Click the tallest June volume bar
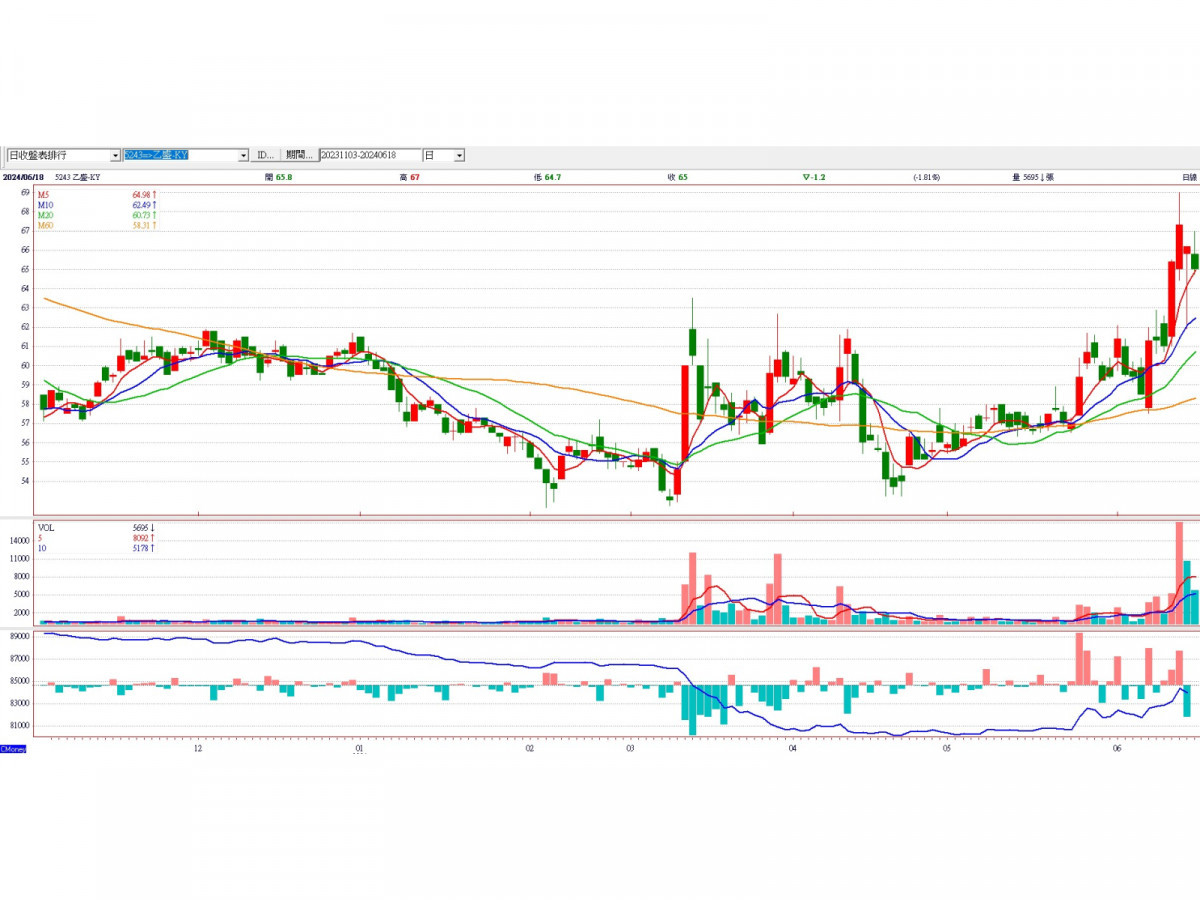Screen dimensions: 1200x900 (1179, 573)
